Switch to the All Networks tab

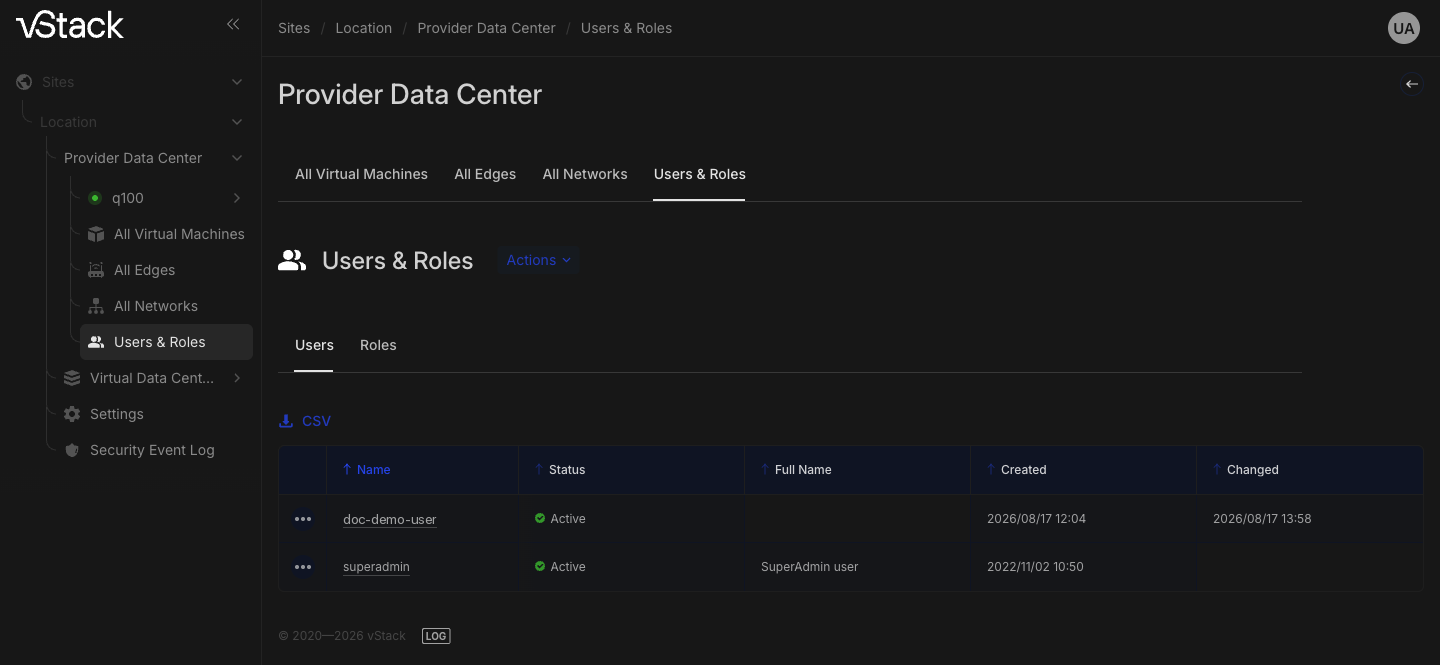[585, 174]
